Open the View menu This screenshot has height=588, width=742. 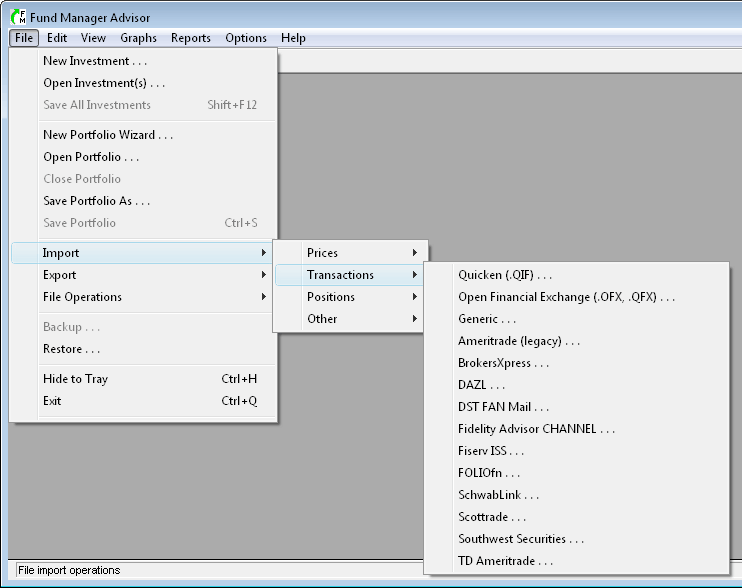[x=93, y=38]
